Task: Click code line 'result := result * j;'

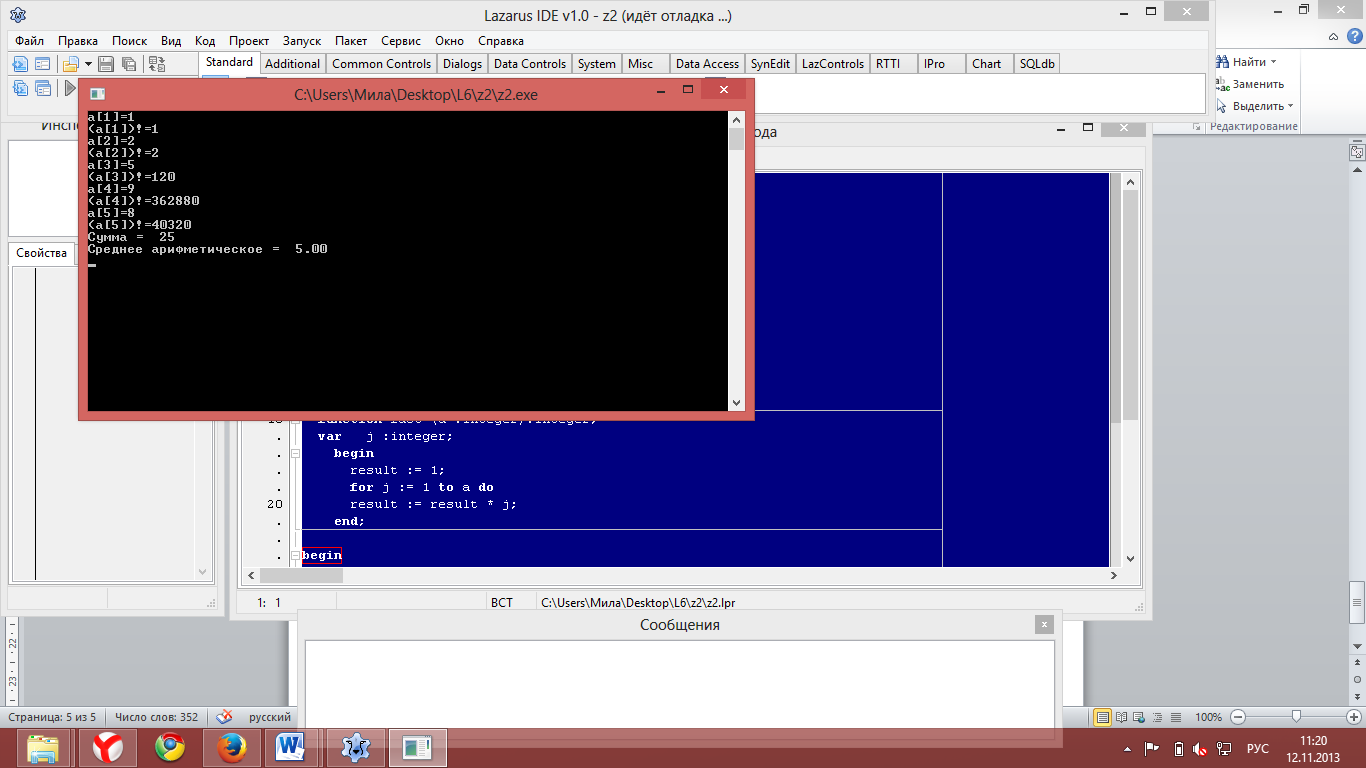Action: [433, 504]
